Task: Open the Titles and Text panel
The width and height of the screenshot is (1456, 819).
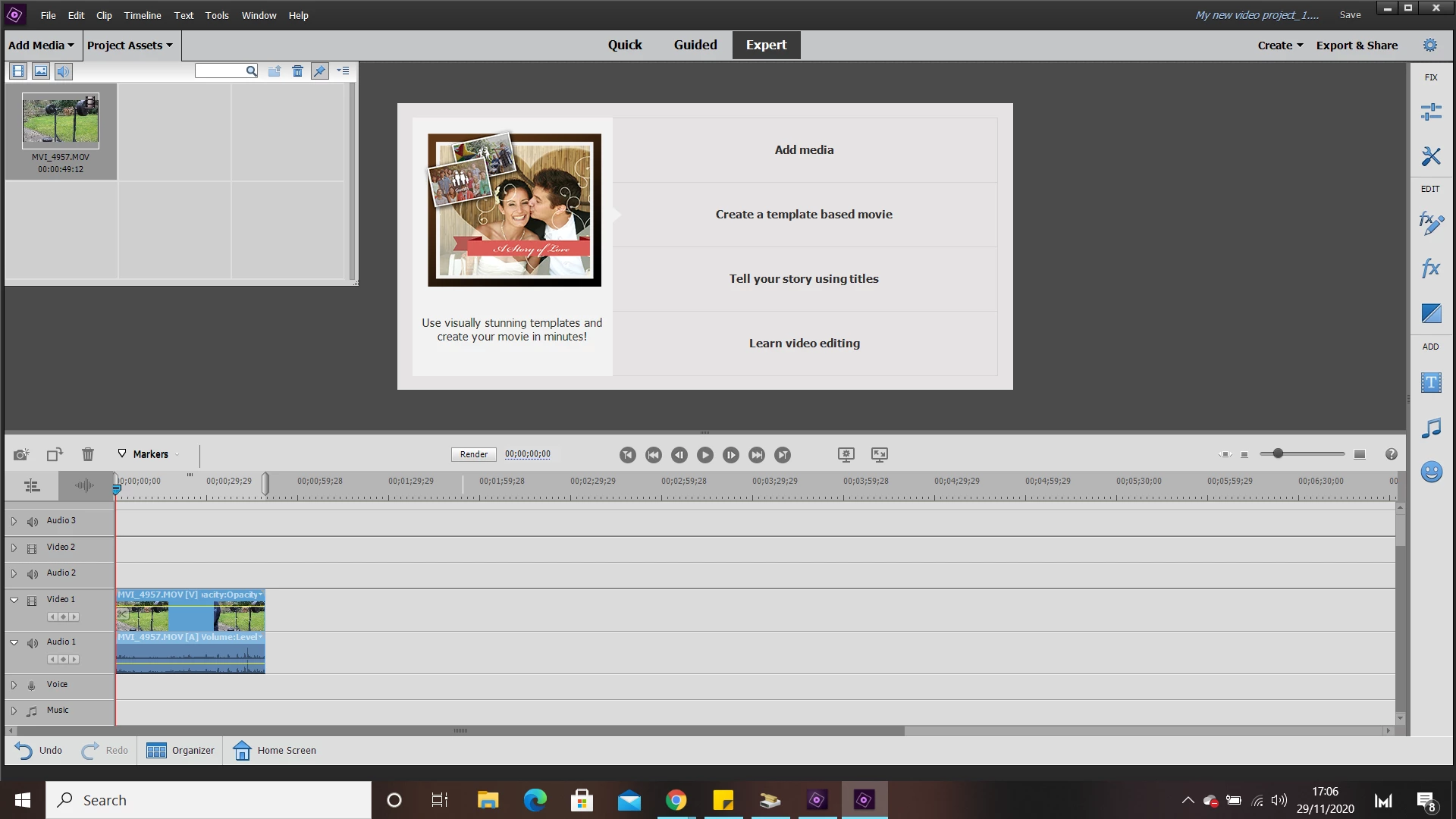Action: (1431, 383)
